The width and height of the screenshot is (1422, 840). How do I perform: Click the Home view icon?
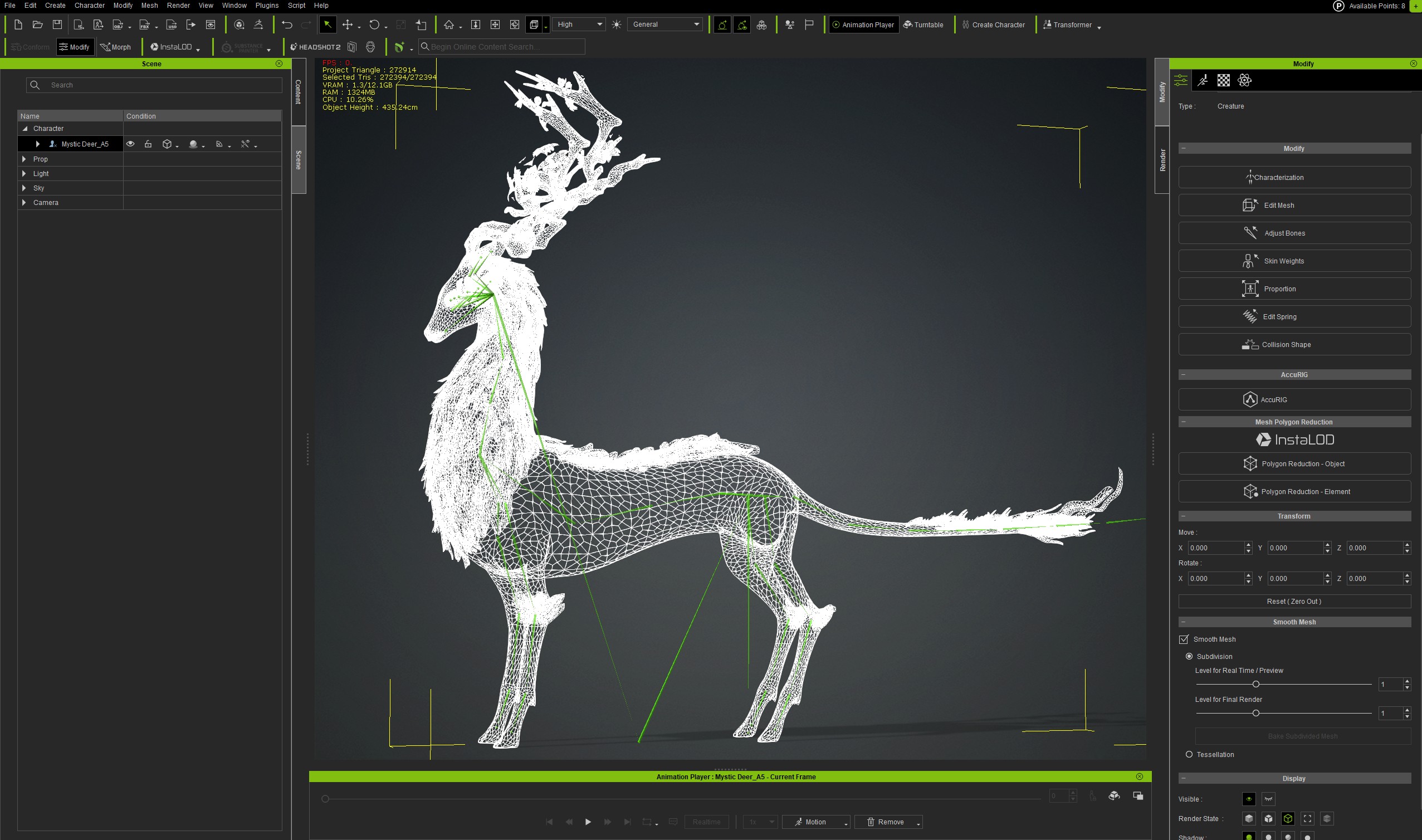[x=449, y=25]
